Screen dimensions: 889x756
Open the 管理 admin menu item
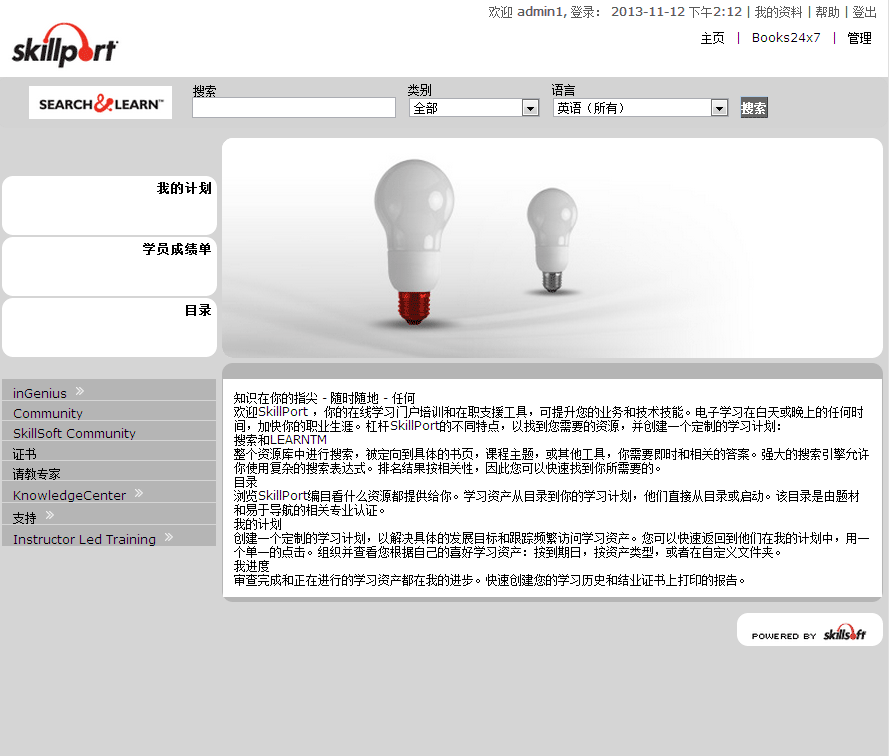click(859, 38)
